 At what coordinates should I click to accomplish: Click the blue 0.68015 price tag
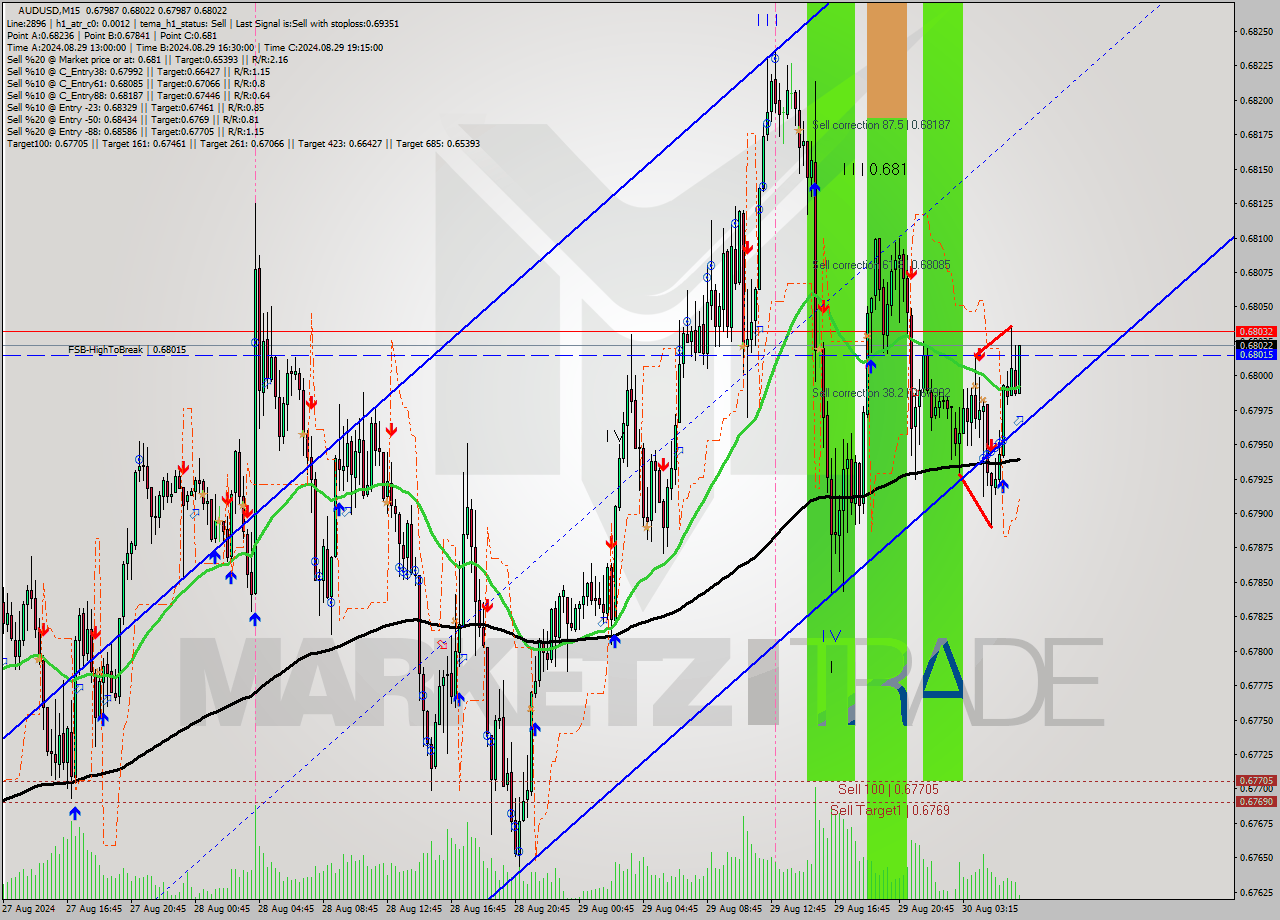point(1256,354)
